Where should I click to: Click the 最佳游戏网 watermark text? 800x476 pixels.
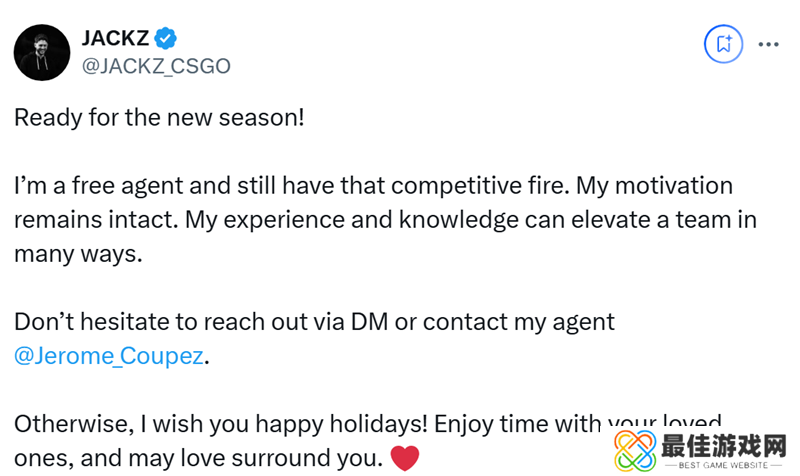click(727, 440)
